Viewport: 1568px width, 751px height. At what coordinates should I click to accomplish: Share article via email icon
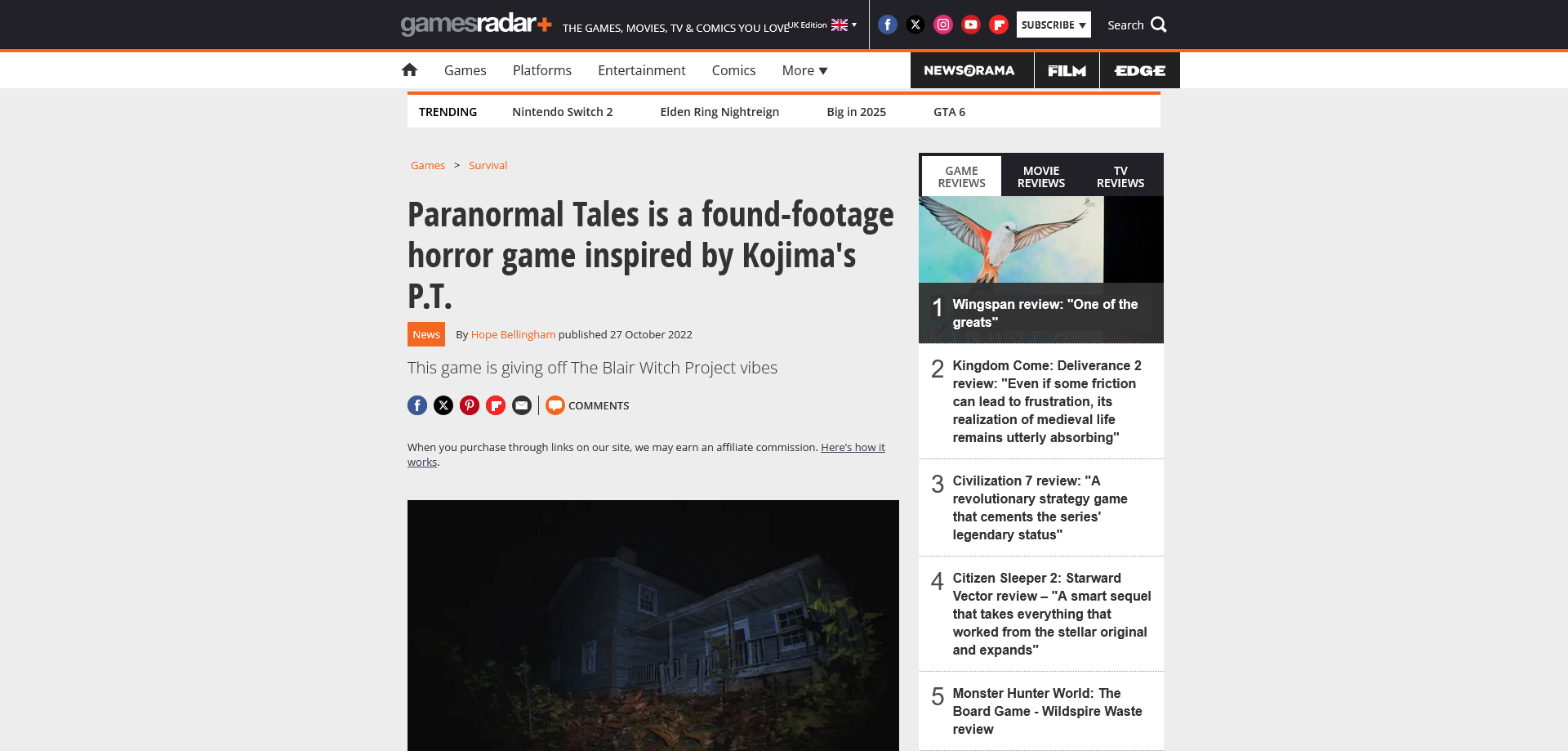tap(522, 405)
